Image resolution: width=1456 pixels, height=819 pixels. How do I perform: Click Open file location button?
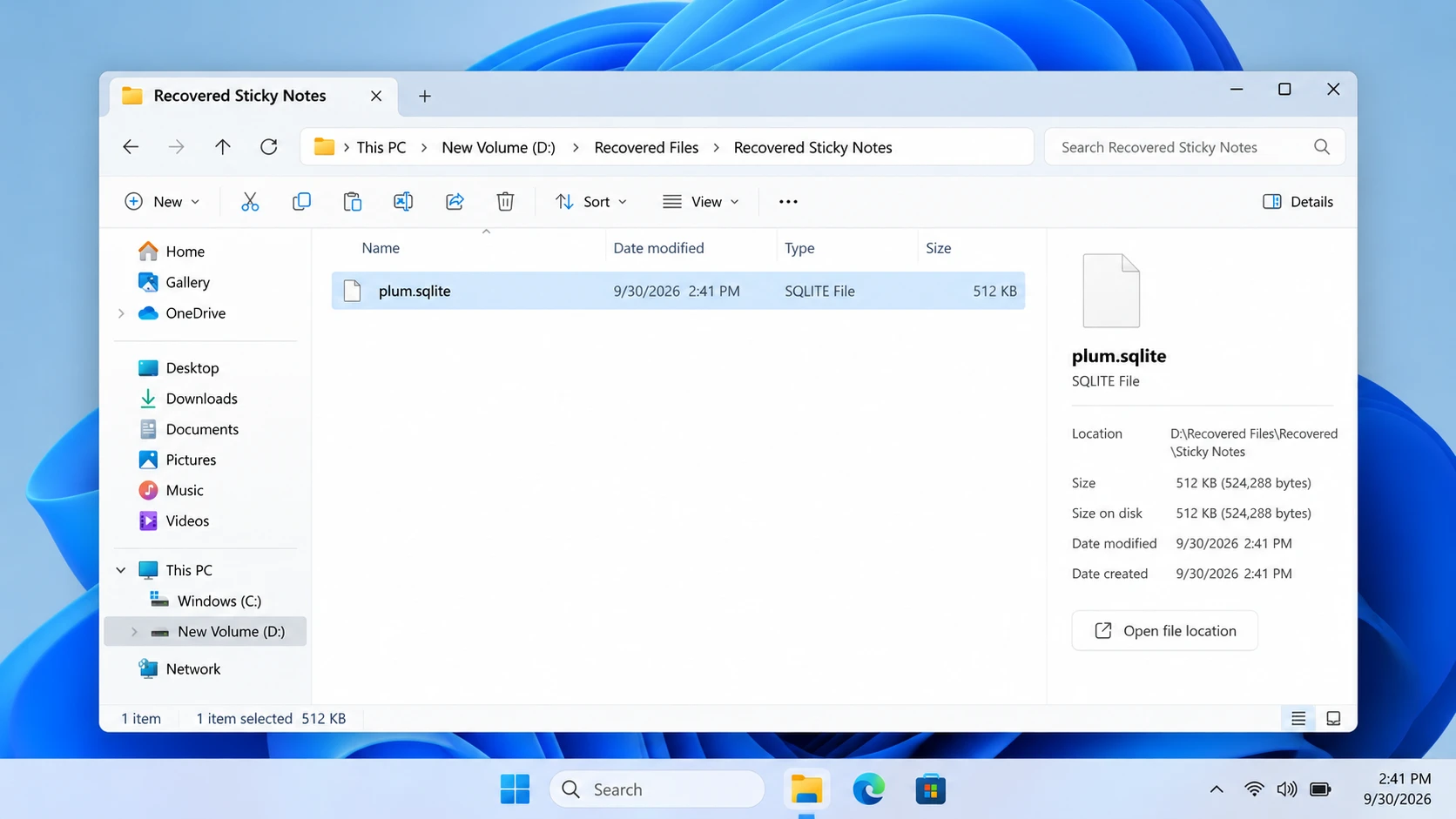[x=1164, y=631]
